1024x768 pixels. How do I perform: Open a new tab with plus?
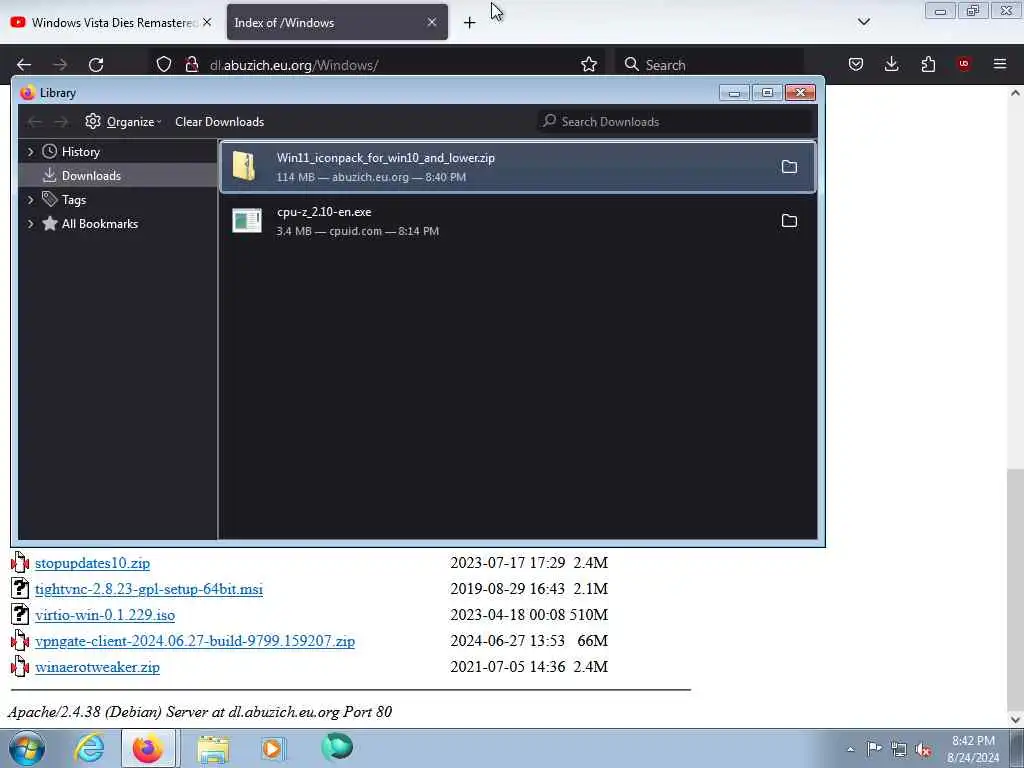pos(470,23)
